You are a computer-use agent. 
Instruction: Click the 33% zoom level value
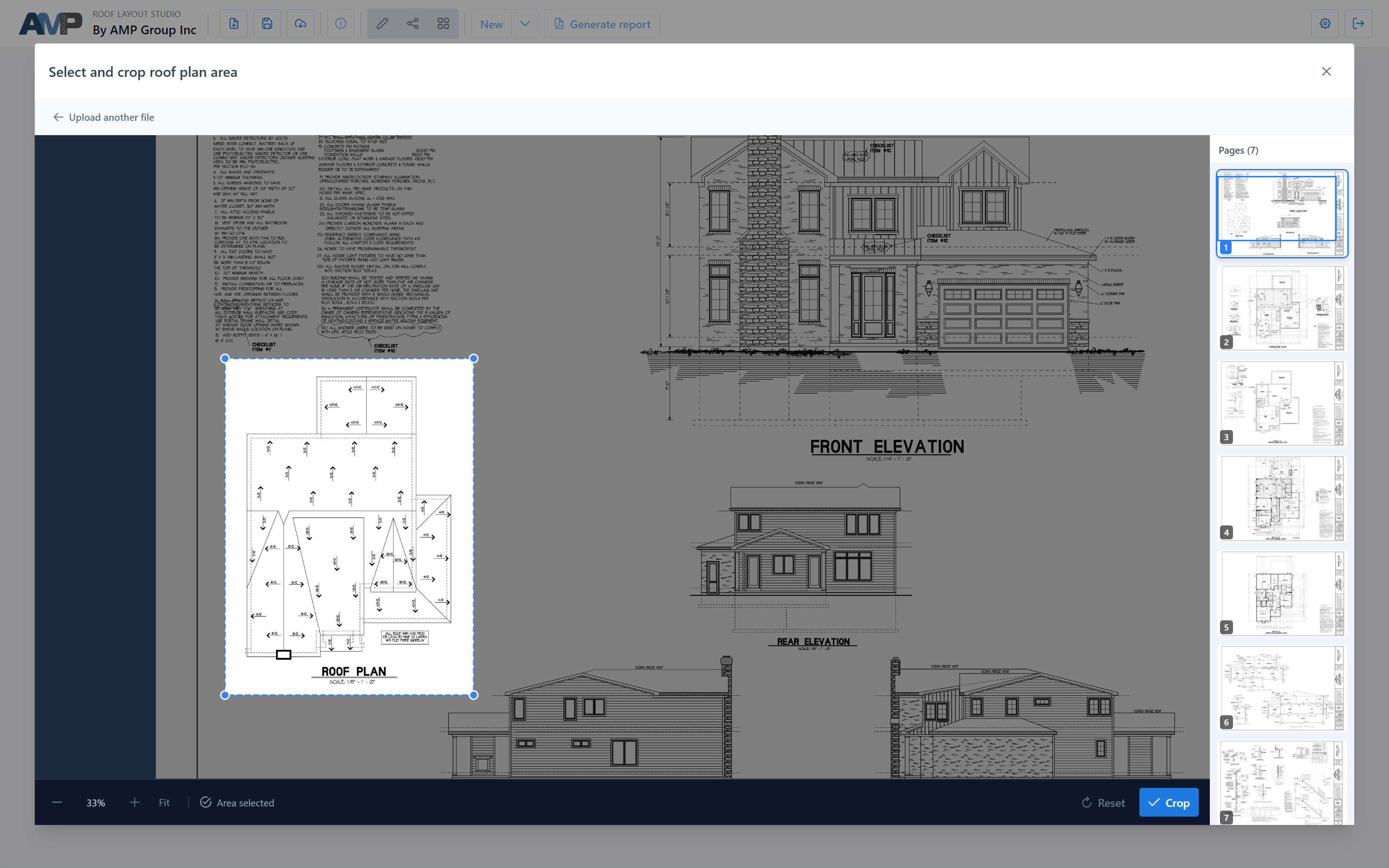click(x=96, y=803)
